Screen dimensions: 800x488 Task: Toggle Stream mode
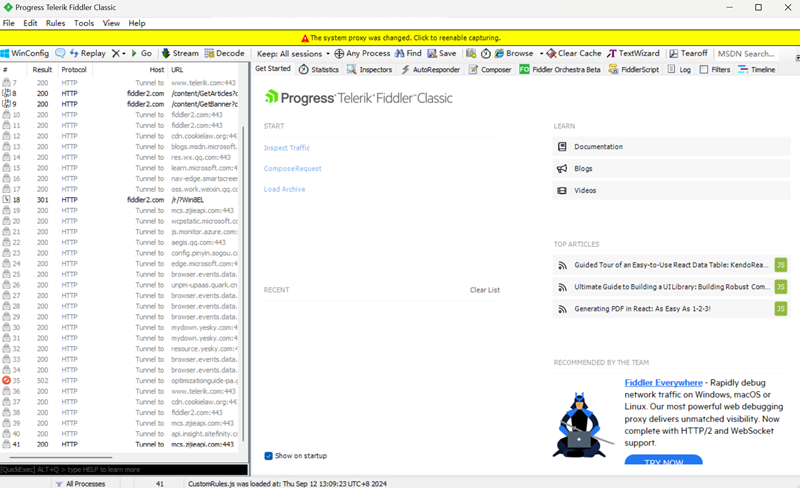click(x=180, y=53)
